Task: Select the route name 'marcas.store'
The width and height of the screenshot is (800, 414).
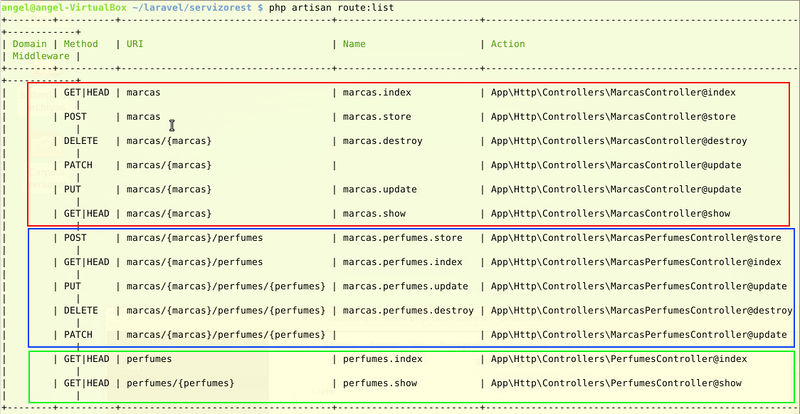Action: click(x=377, y=117)
